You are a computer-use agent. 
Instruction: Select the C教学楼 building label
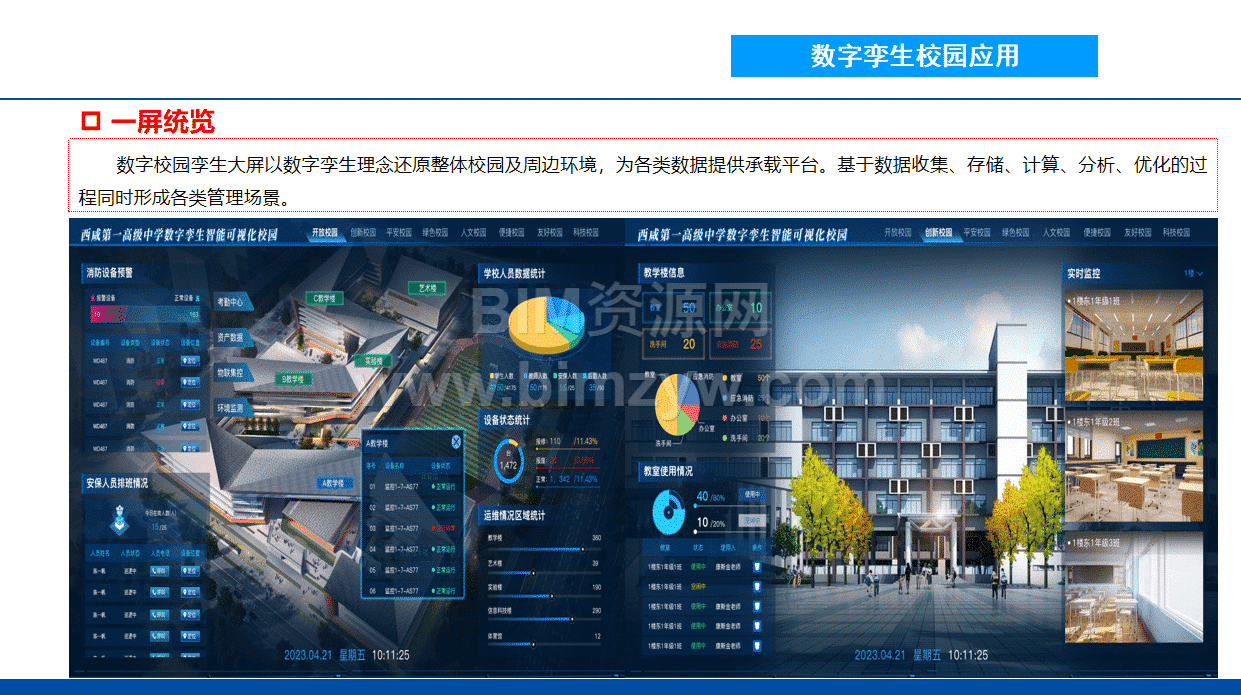324,298
